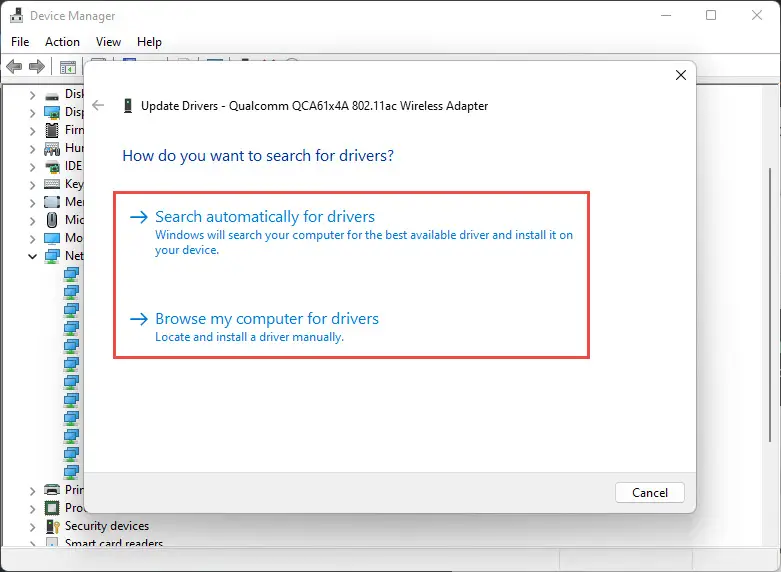The width and height of the screenshot is (781, 572).
Task: Open the File menu
Action: point(20,42)
